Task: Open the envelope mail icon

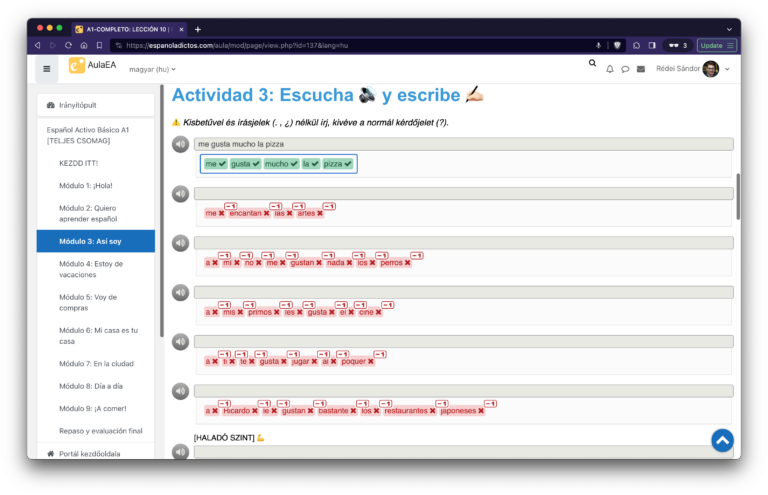Action: (x=641, y=69)
